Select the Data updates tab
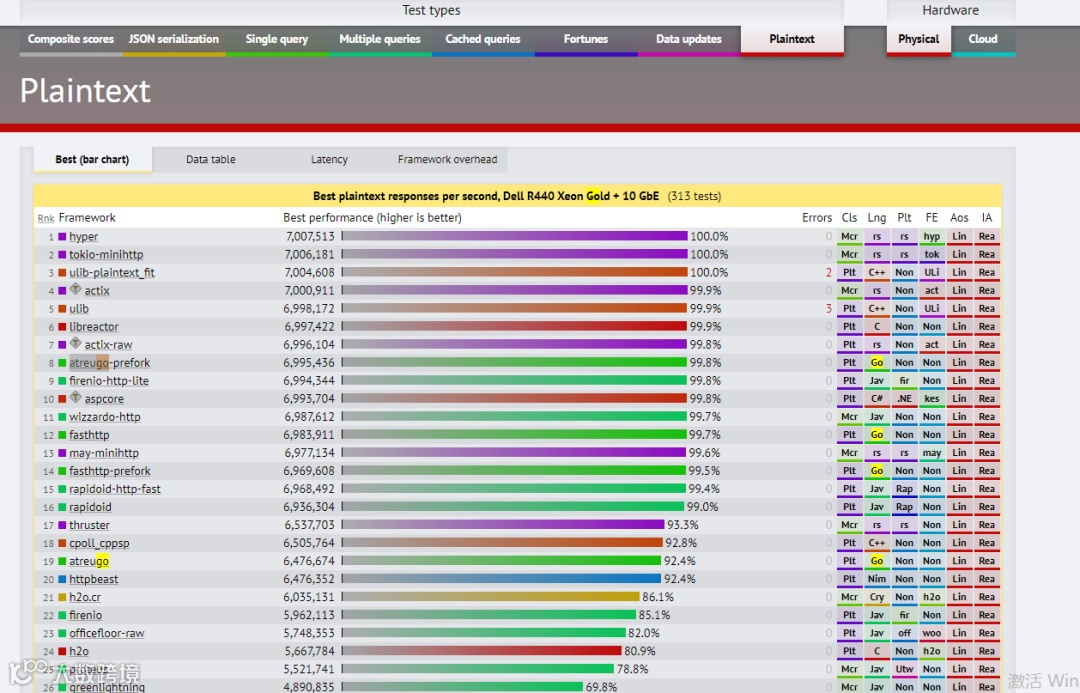The width and height of the screenshot is (1080, 693). click(689, 39)
